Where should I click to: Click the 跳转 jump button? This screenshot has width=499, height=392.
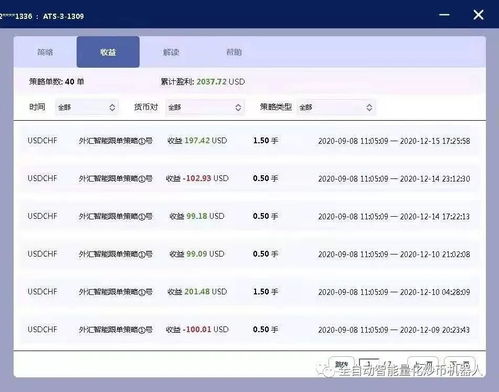pyautogui.click(x=341, y=365)
